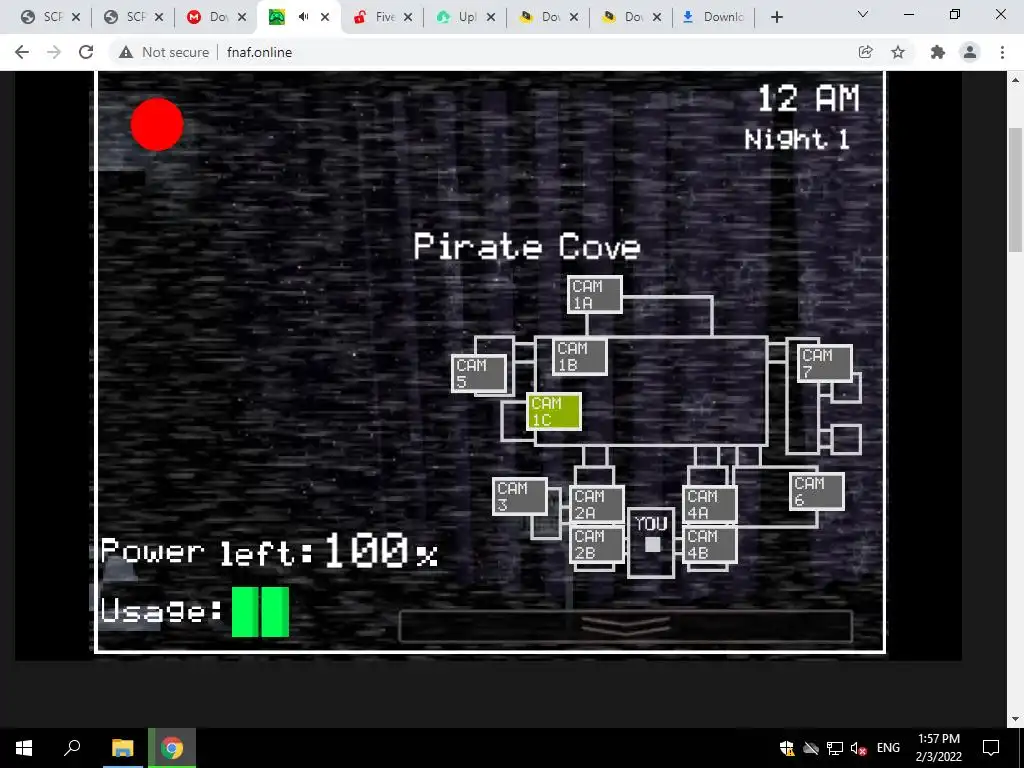This screenshot has width=1024, height=768.
Task: Open File Explorer from taskbar
Action: pyautogui.click(x=122, y=748)
